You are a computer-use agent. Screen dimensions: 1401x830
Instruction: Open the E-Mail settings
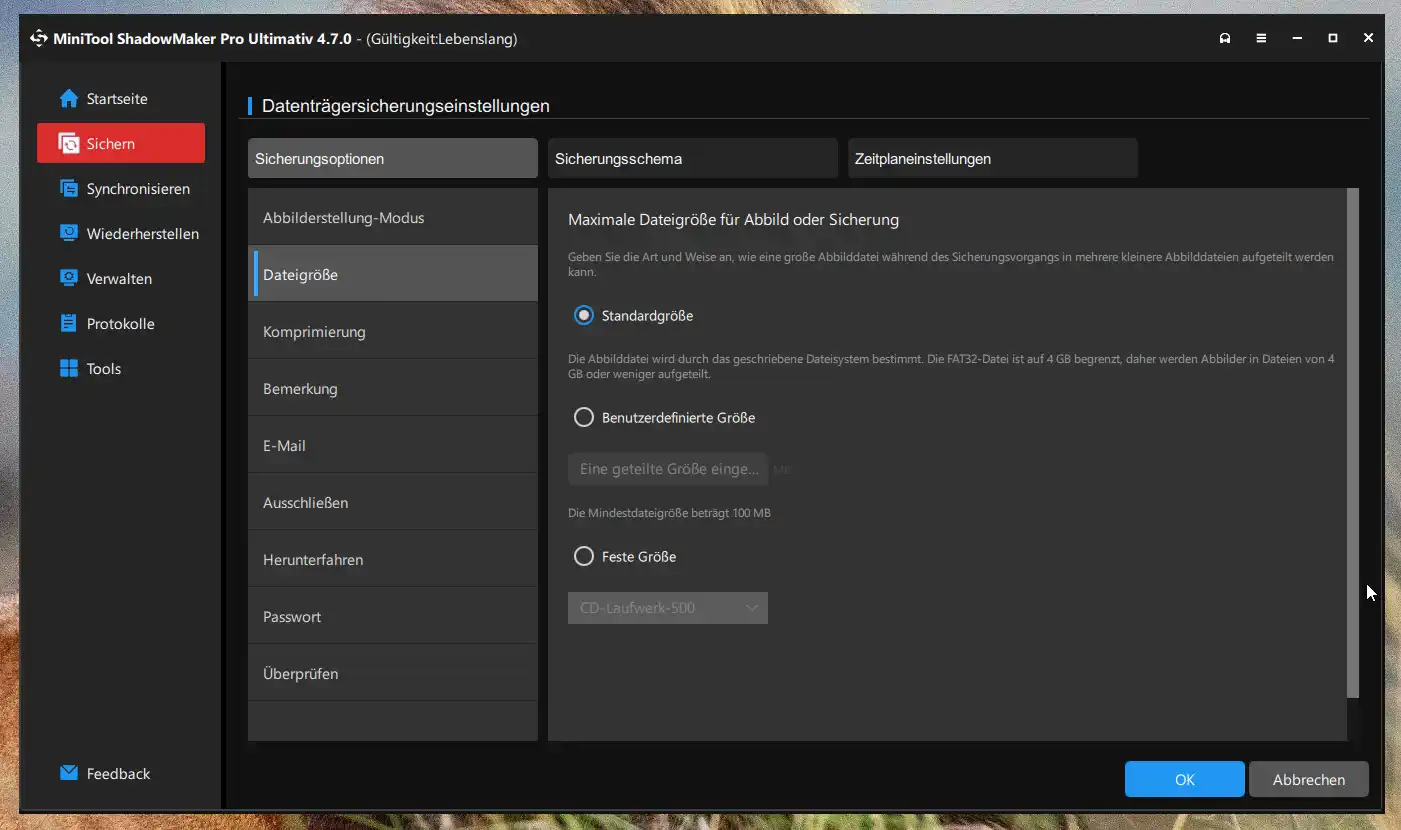393,445
